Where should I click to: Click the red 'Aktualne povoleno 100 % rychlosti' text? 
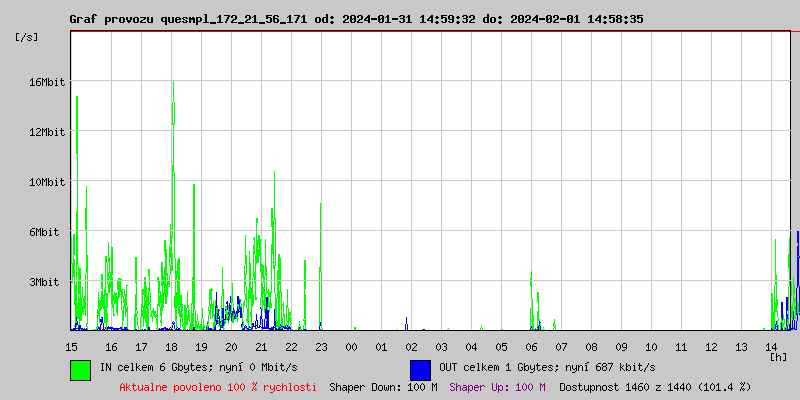tap(218, 387)
